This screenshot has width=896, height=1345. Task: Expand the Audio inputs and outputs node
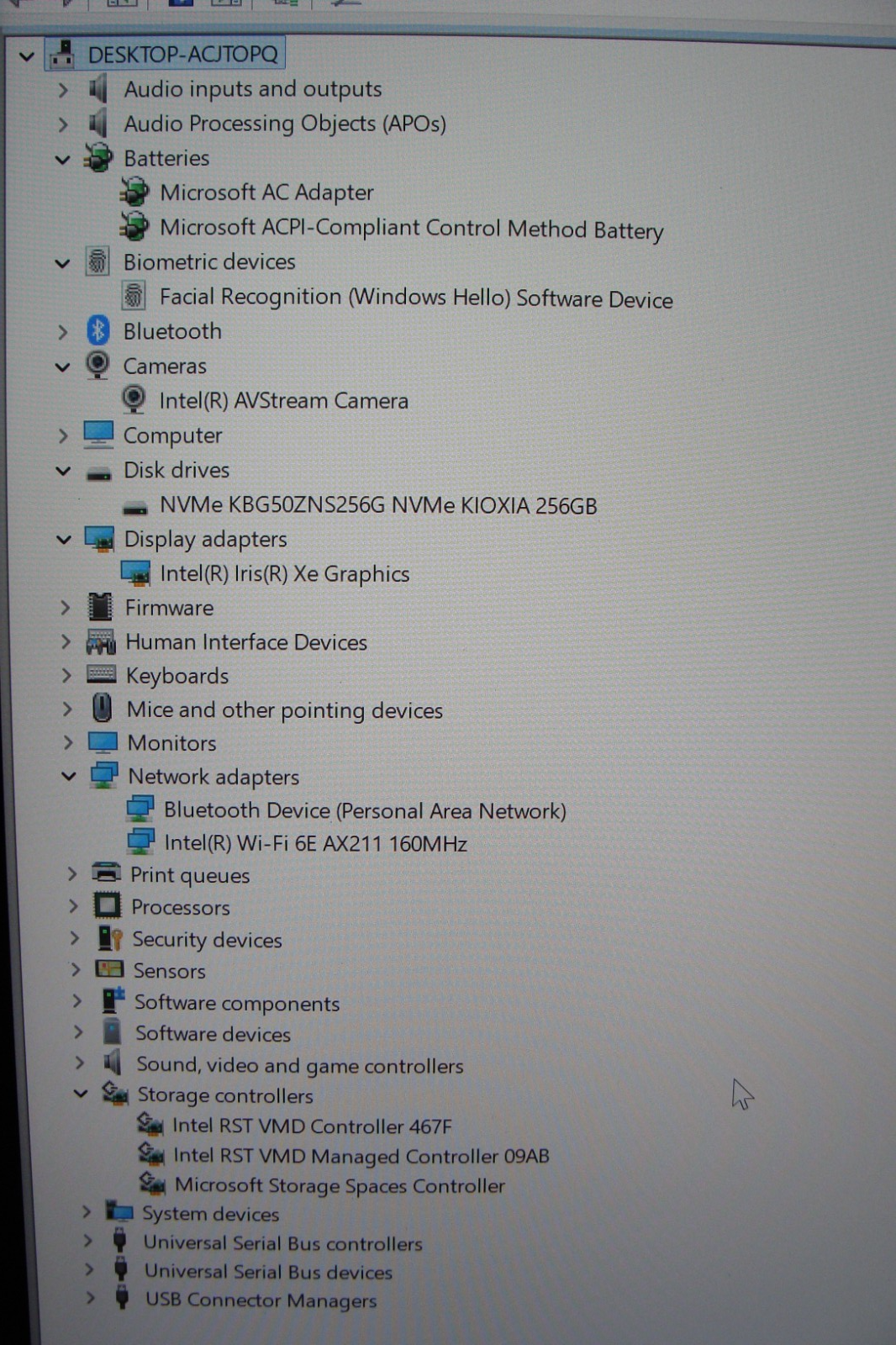tap(63, 89)
